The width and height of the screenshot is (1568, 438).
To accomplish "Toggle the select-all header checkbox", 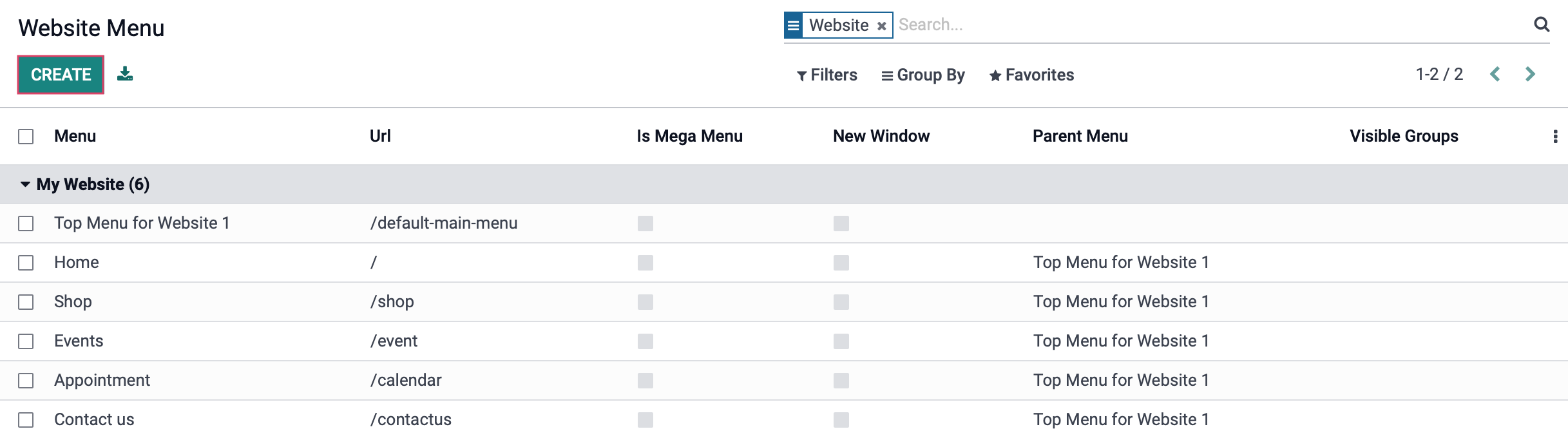I will pos(26,137).
